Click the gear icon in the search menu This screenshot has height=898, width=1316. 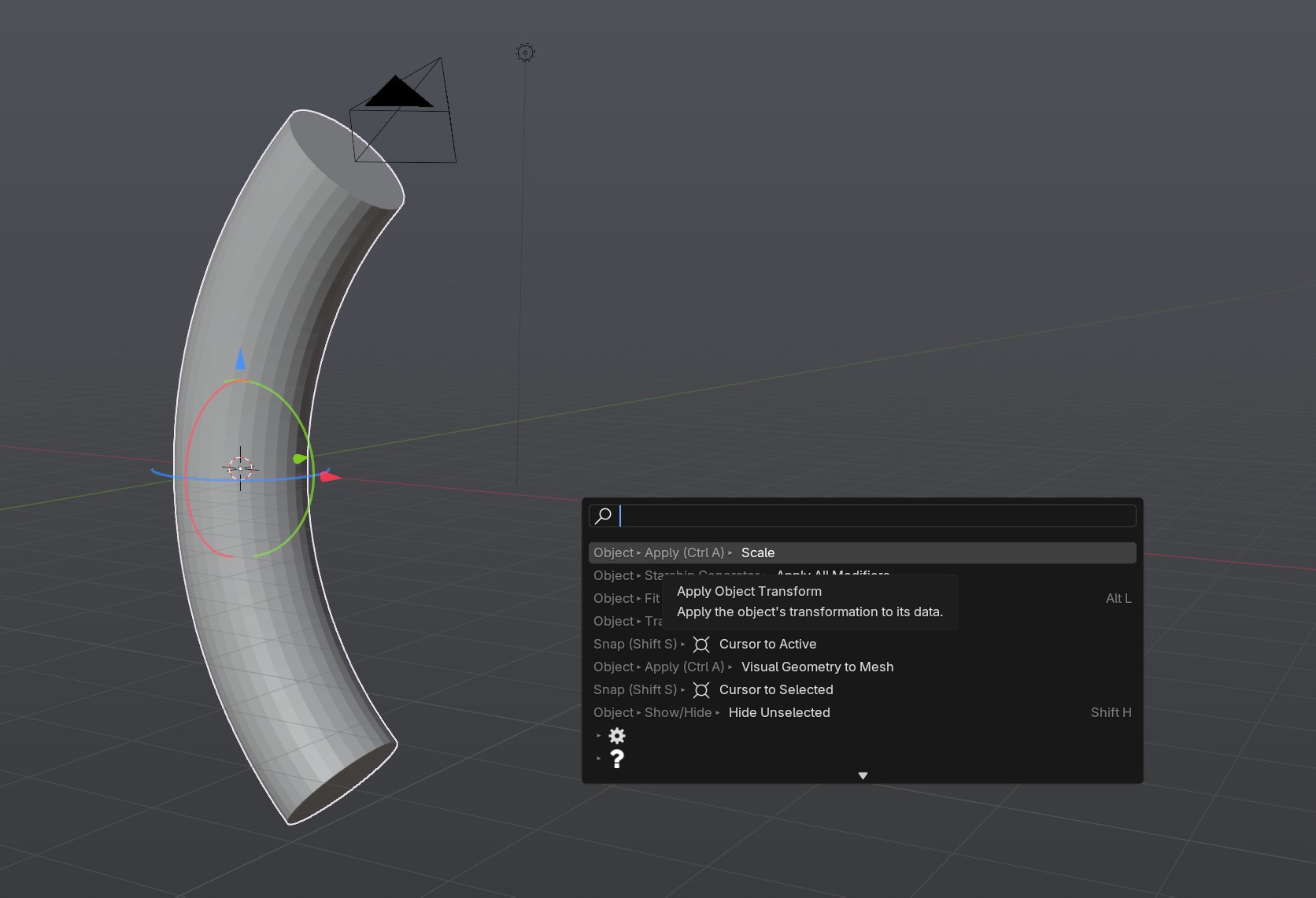tap(617, 736)
